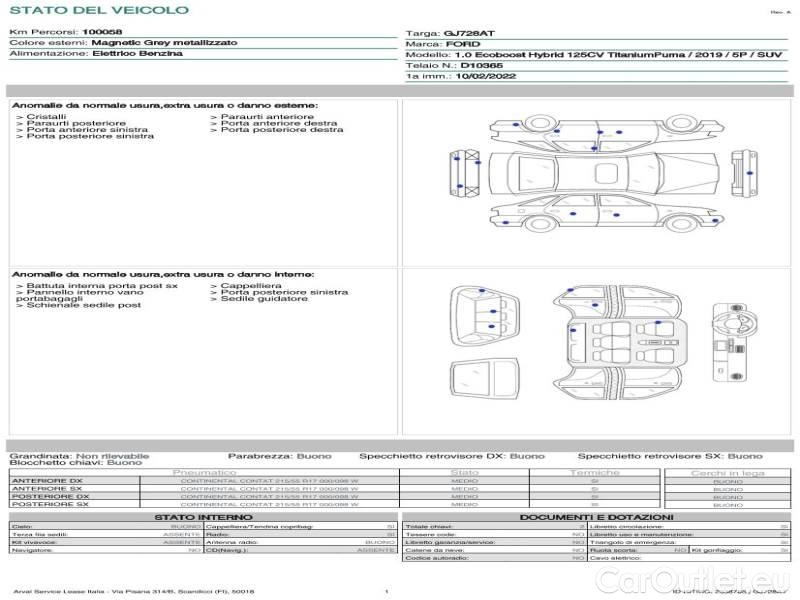The width and height of the screenshot is (800, 600).
Task: Click the 'Termiche' column header
Action: tap(594, 473)
